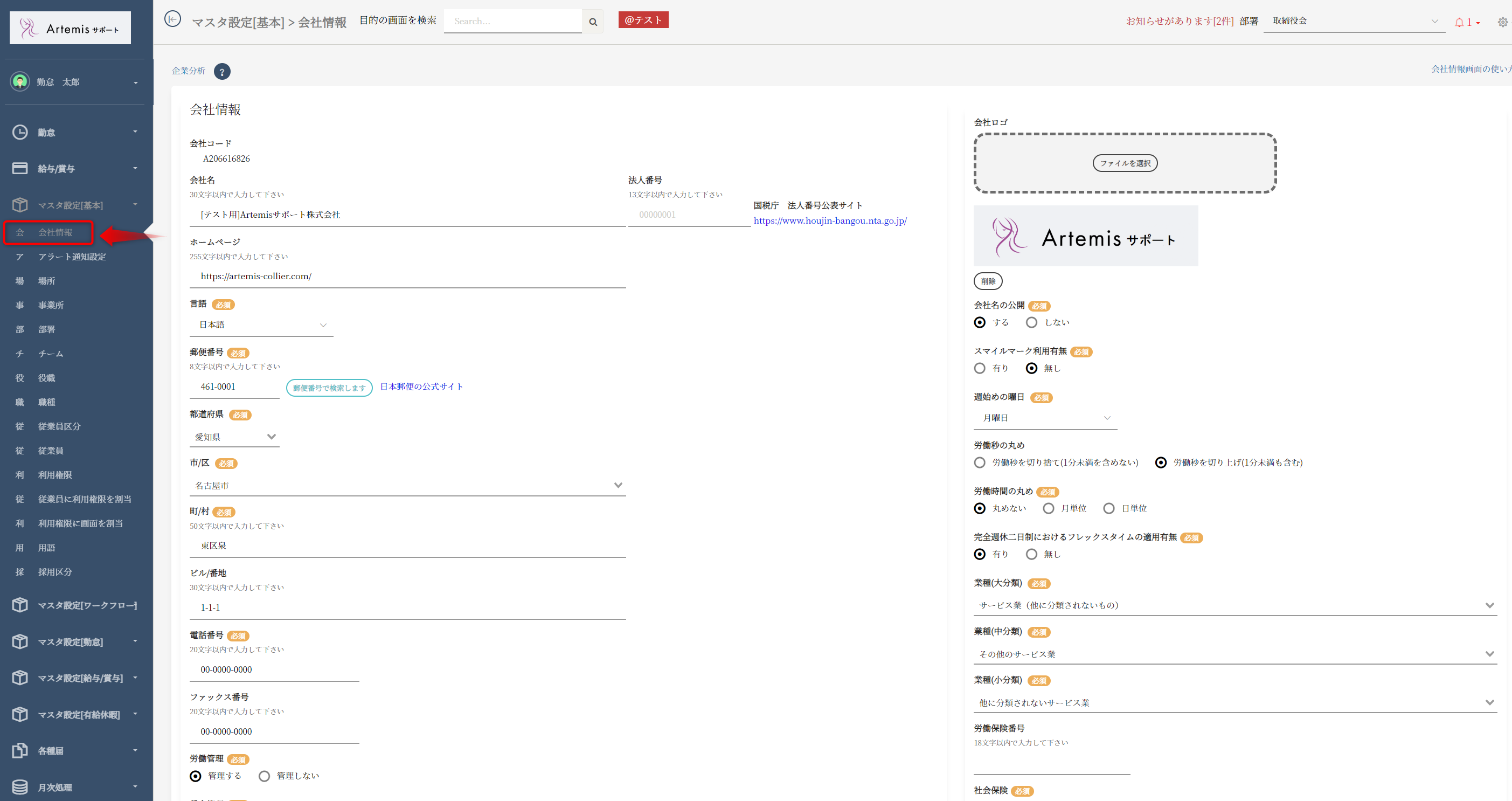Go to 従業員区分 in sidebar menu
Viewport: 1512px width, 801px height.
tap(59, 426)
